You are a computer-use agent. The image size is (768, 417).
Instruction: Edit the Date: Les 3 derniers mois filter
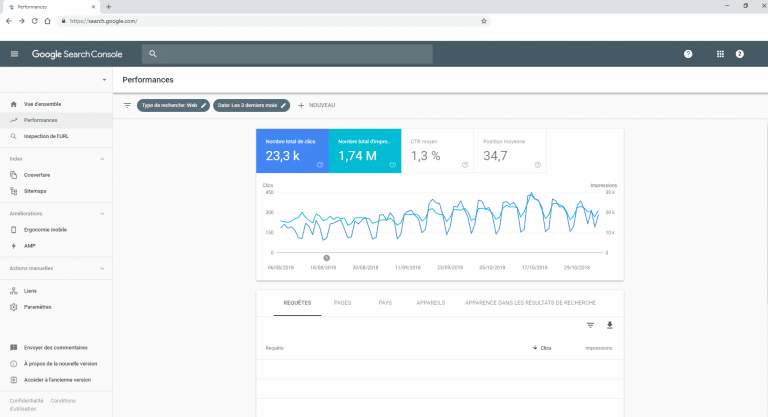251,105
